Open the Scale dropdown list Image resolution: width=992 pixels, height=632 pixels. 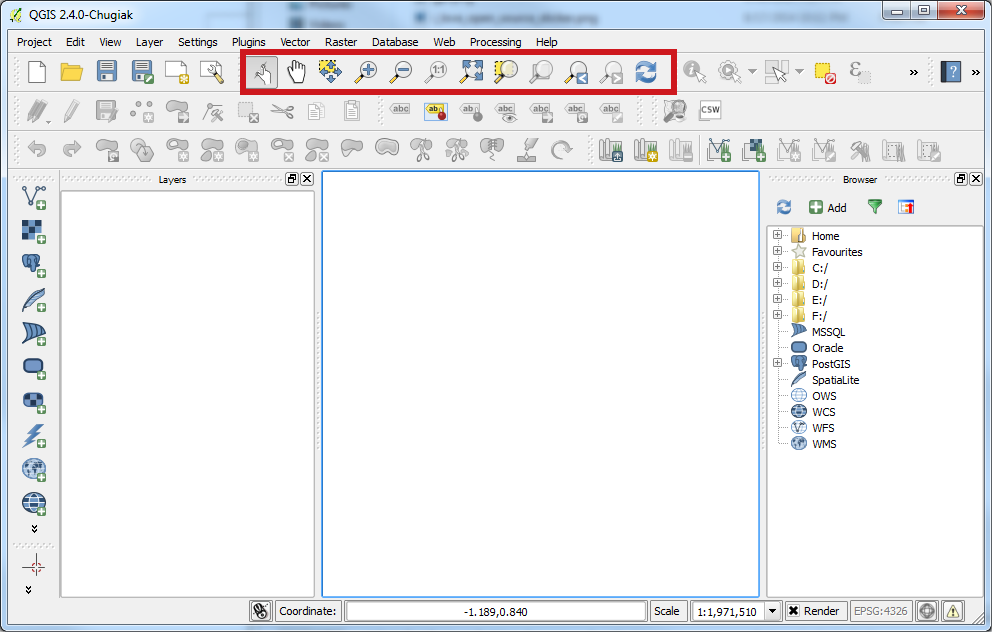pyautogui.click(x=773, y=611)
